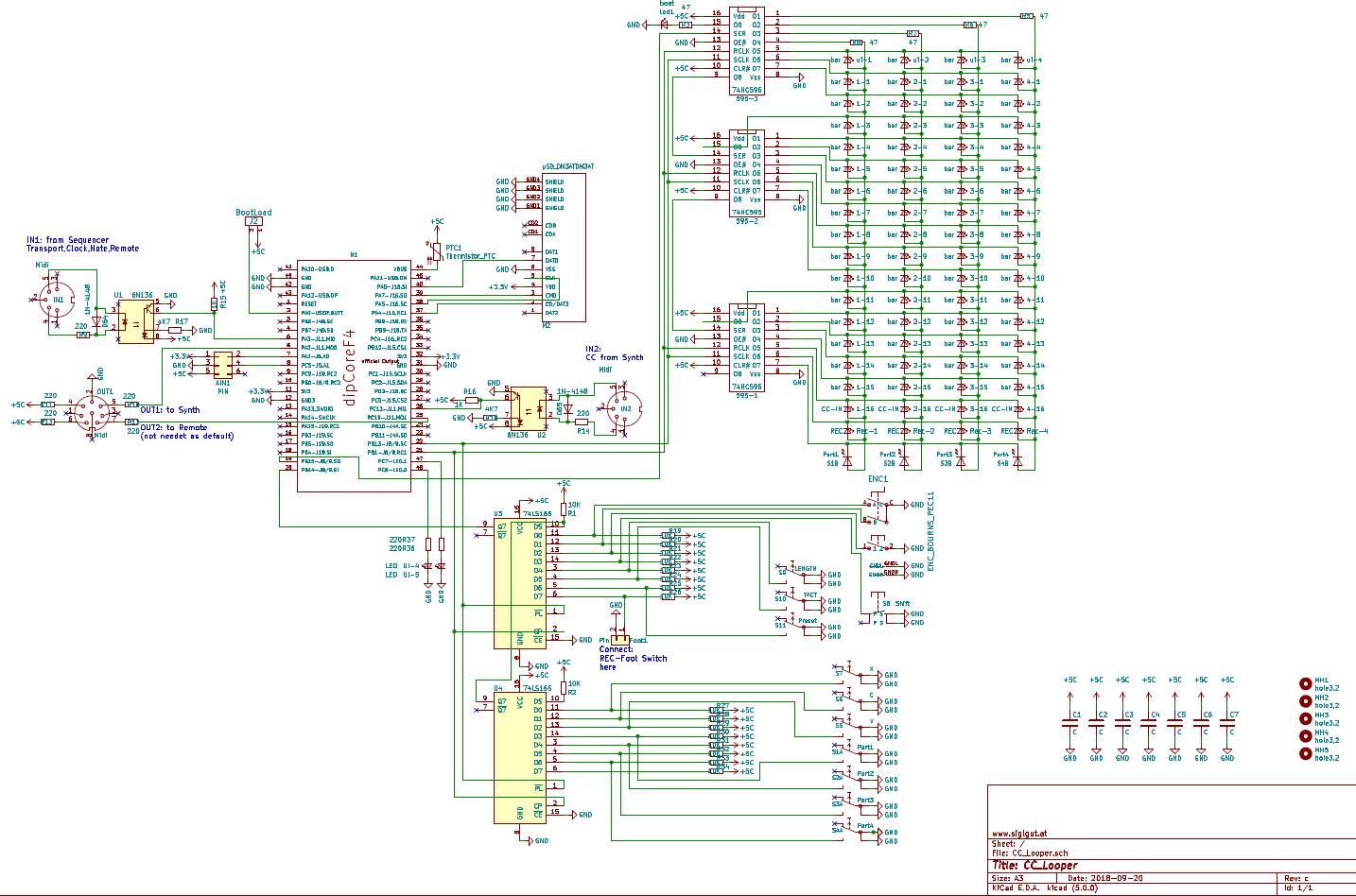
Task: Select the J2 BootLoad jumper
Action: pyautogui.click(x=253, y=221)
